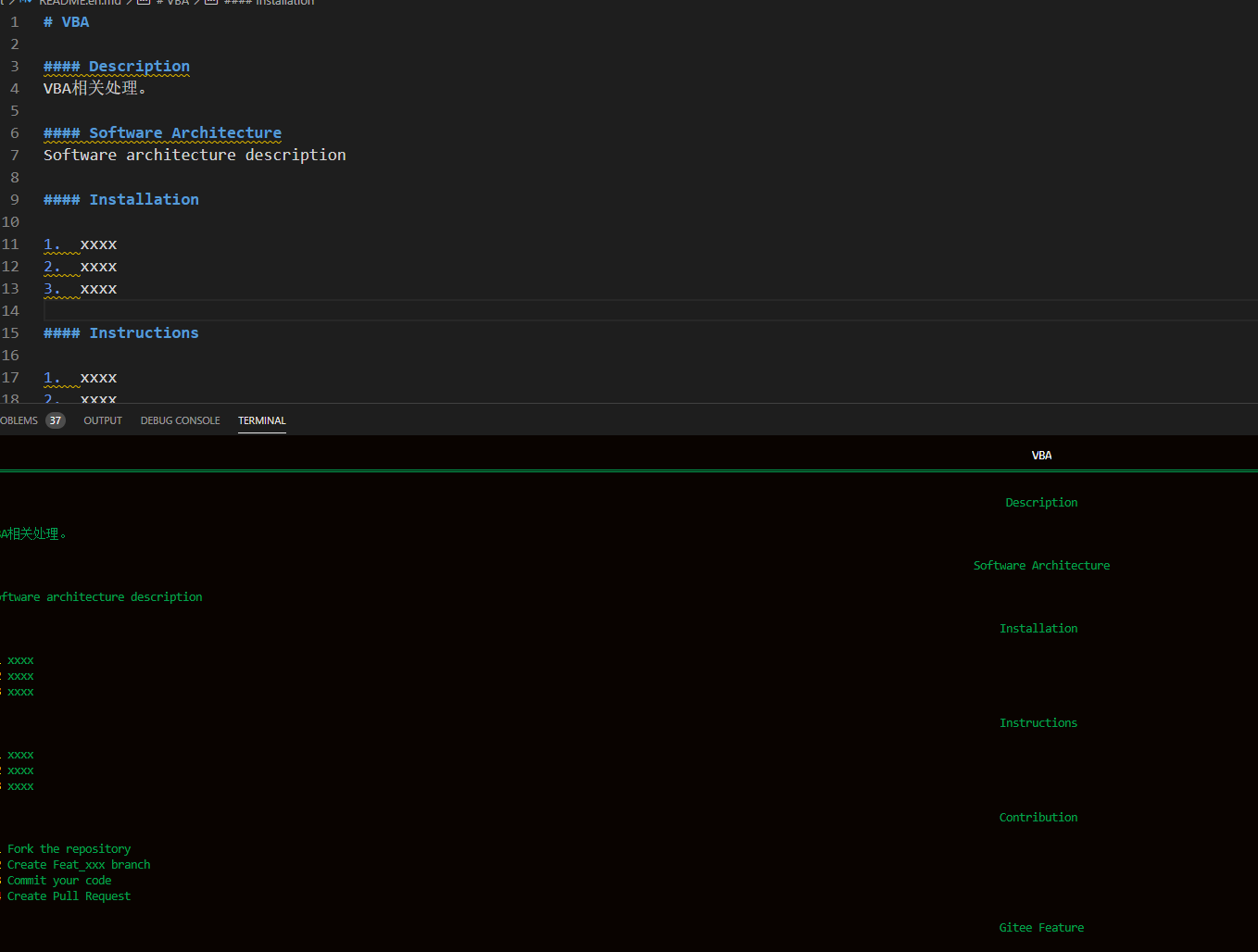Screen dimensions: 1258x952
Task: Click the problems count badge 37
Action: [56, 420]
